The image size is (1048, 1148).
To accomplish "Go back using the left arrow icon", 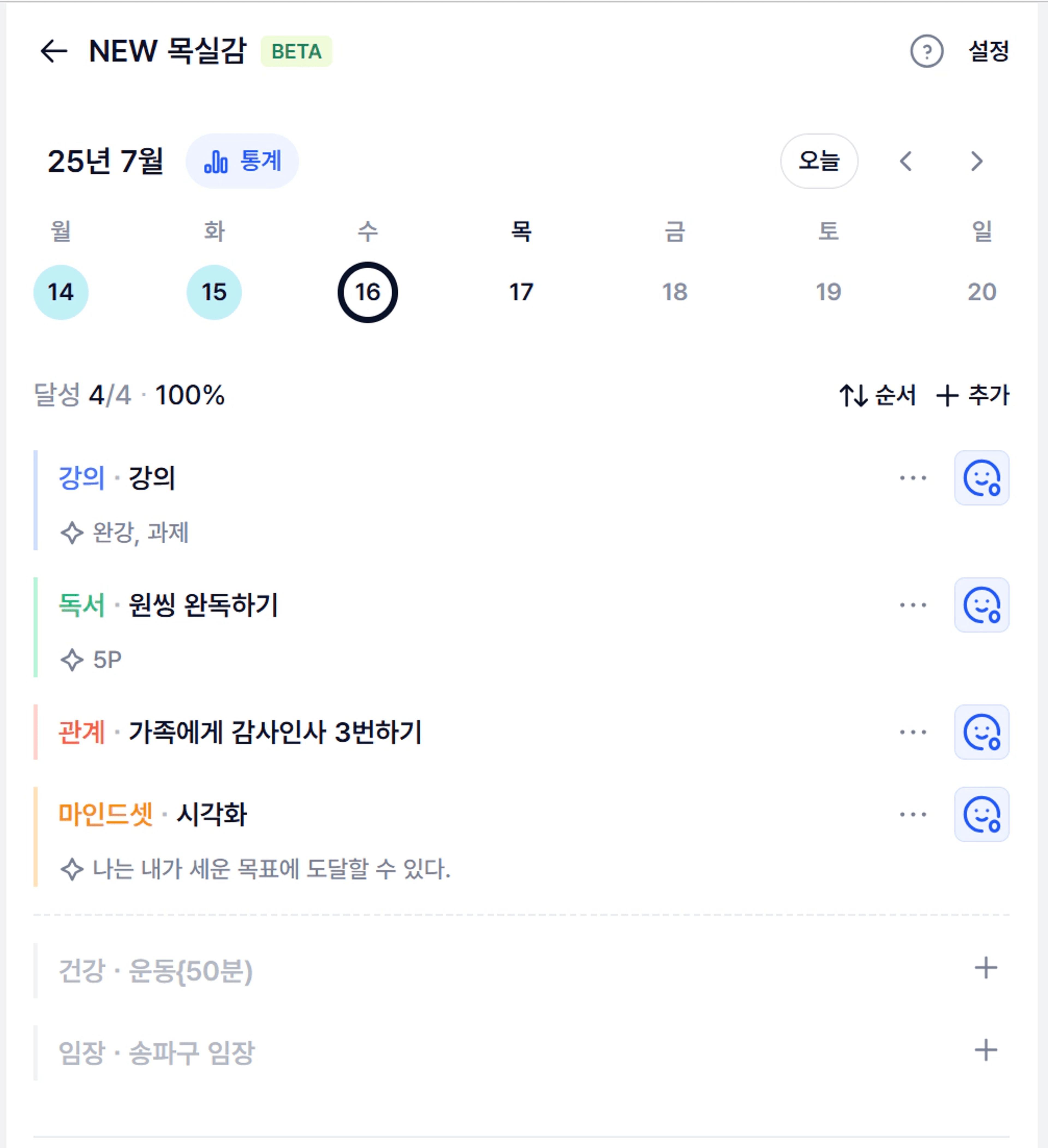I will 54,51.
